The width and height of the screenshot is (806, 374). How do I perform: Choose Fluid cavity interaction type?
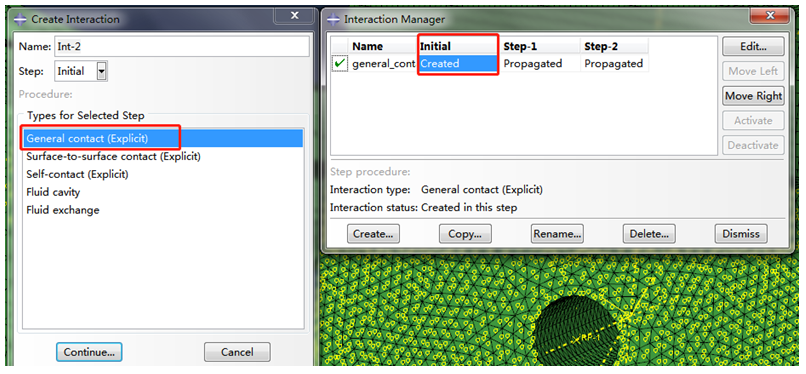click(163, 192)
